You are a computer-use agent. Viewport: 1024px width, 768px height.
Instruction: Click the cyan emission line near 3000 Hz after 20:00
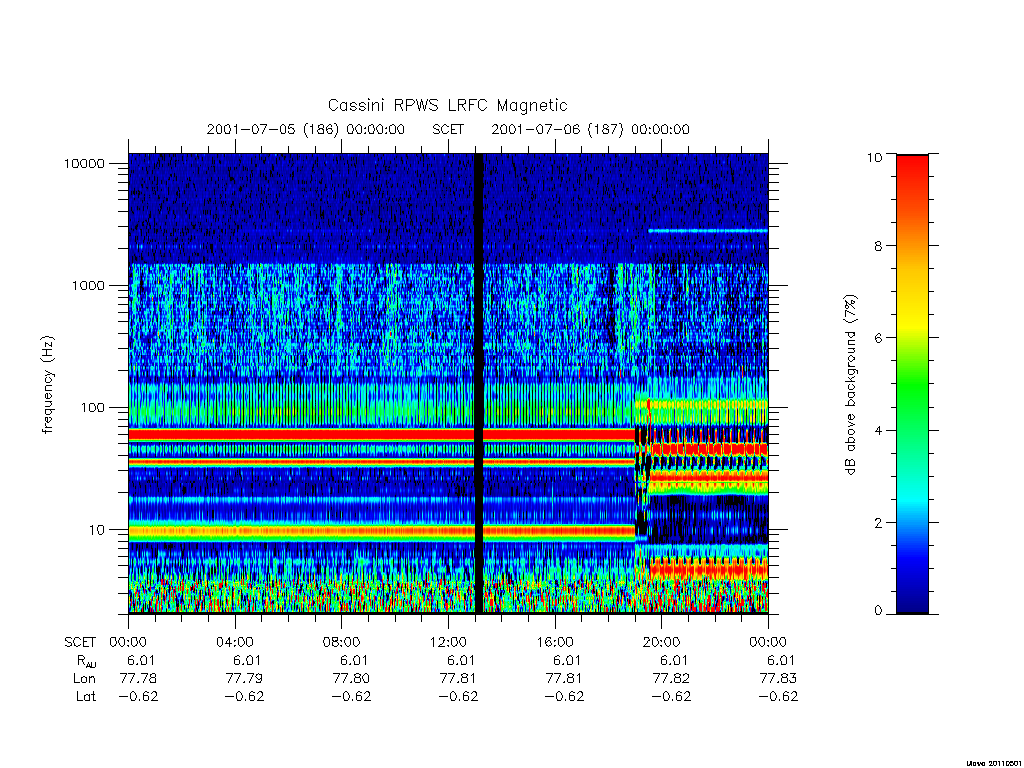(708, 231)
